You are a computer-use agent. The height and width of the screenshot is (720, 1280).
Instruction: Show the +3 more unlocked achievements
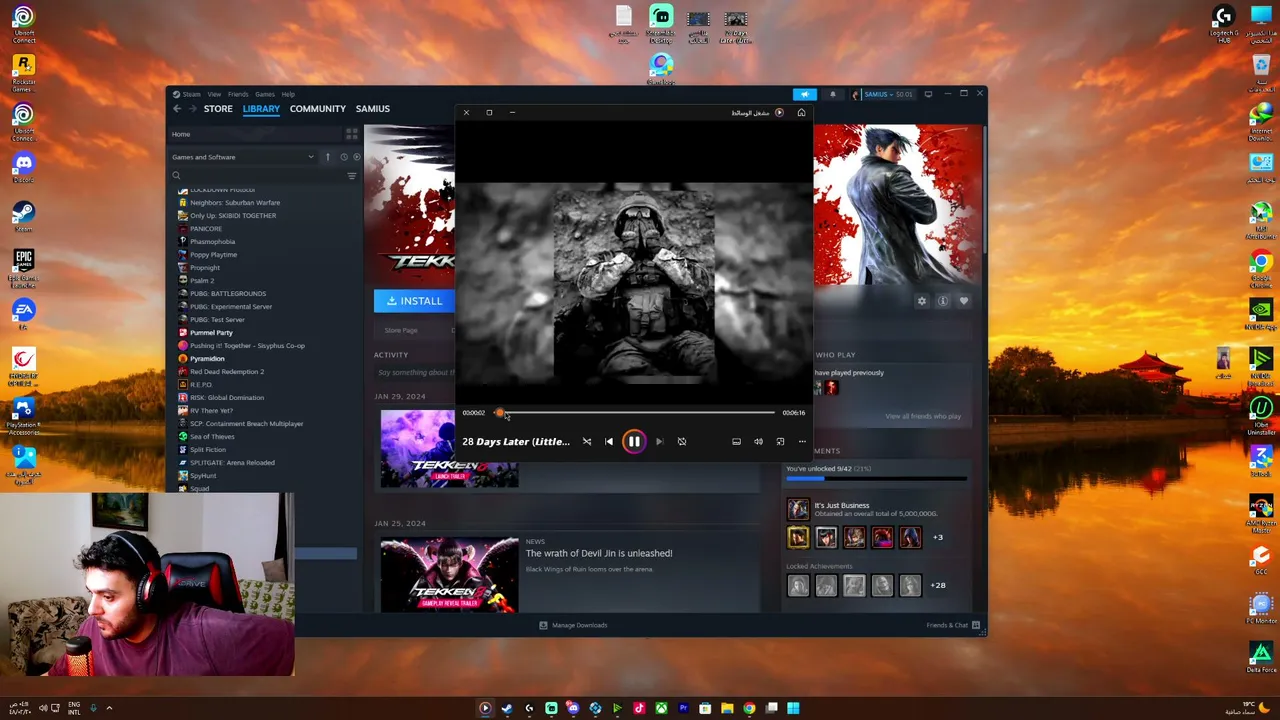[x=938, y=538]
